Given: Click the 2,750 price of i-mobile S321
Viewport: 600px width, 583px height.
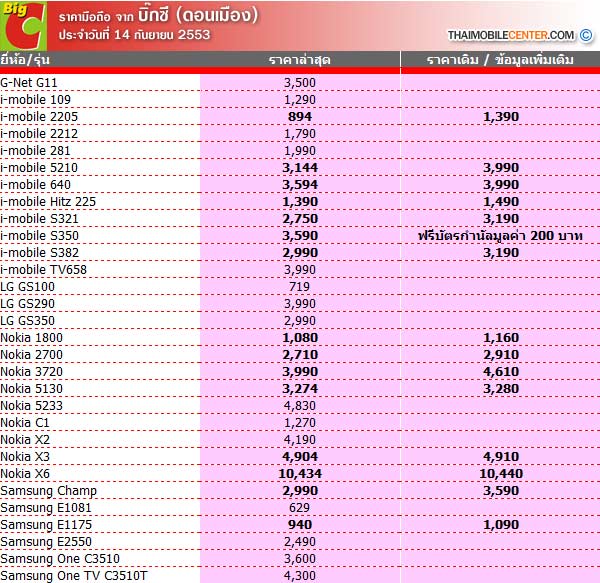Looking at the screenshot, I should point(300,219).
